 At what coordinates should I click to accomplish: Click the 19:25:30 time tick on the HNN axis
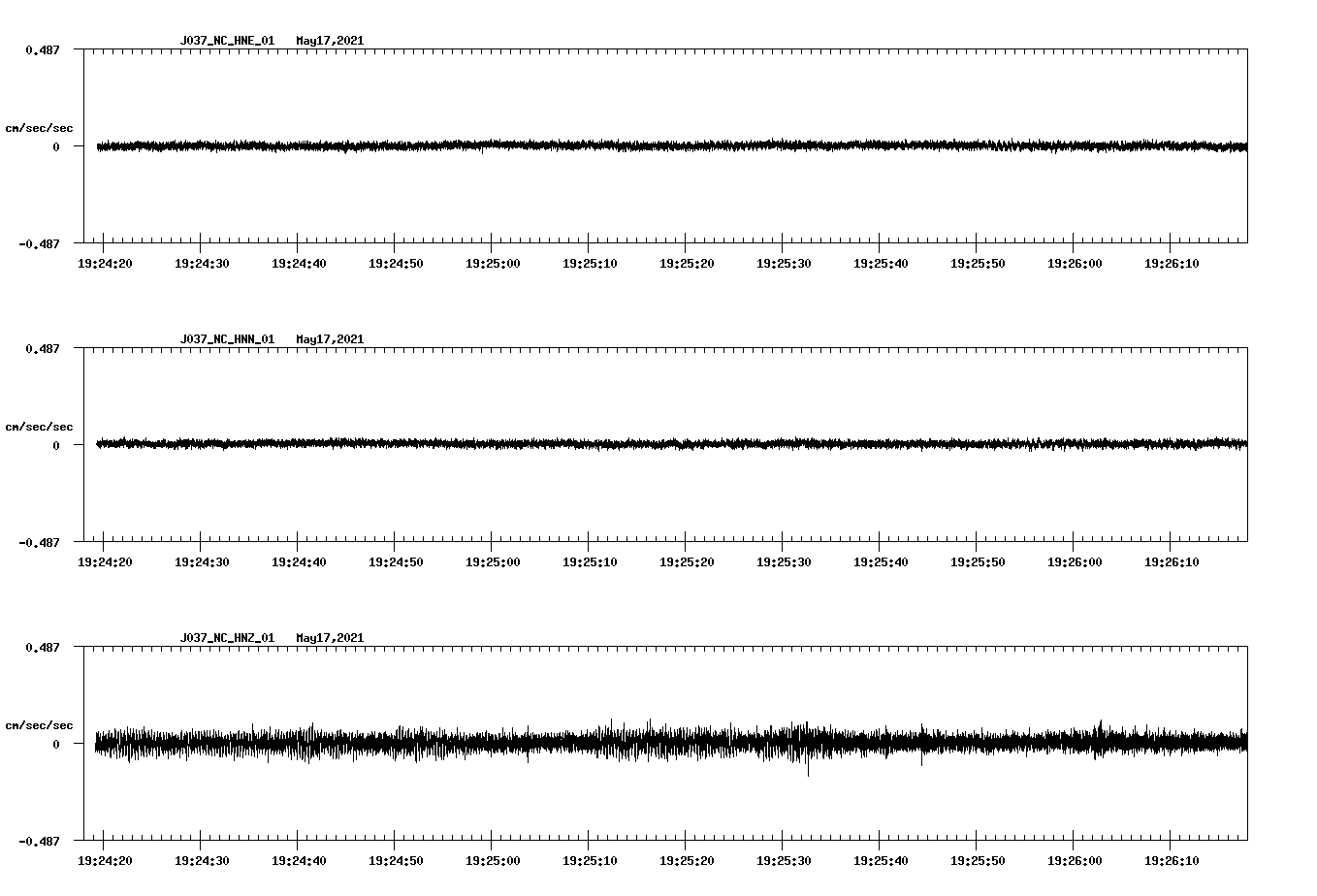[783, 560]
